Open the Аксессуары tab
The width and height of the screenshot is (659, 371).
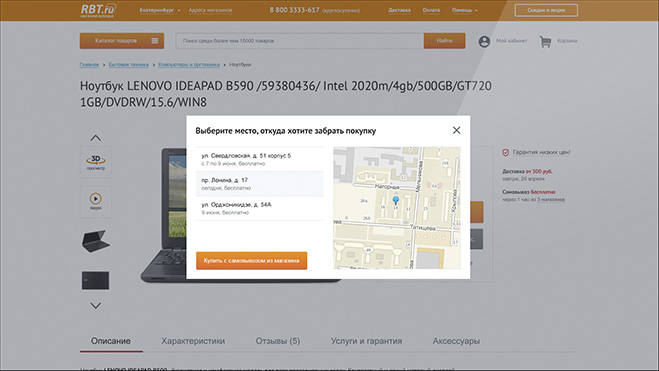[x=456, y=341]
